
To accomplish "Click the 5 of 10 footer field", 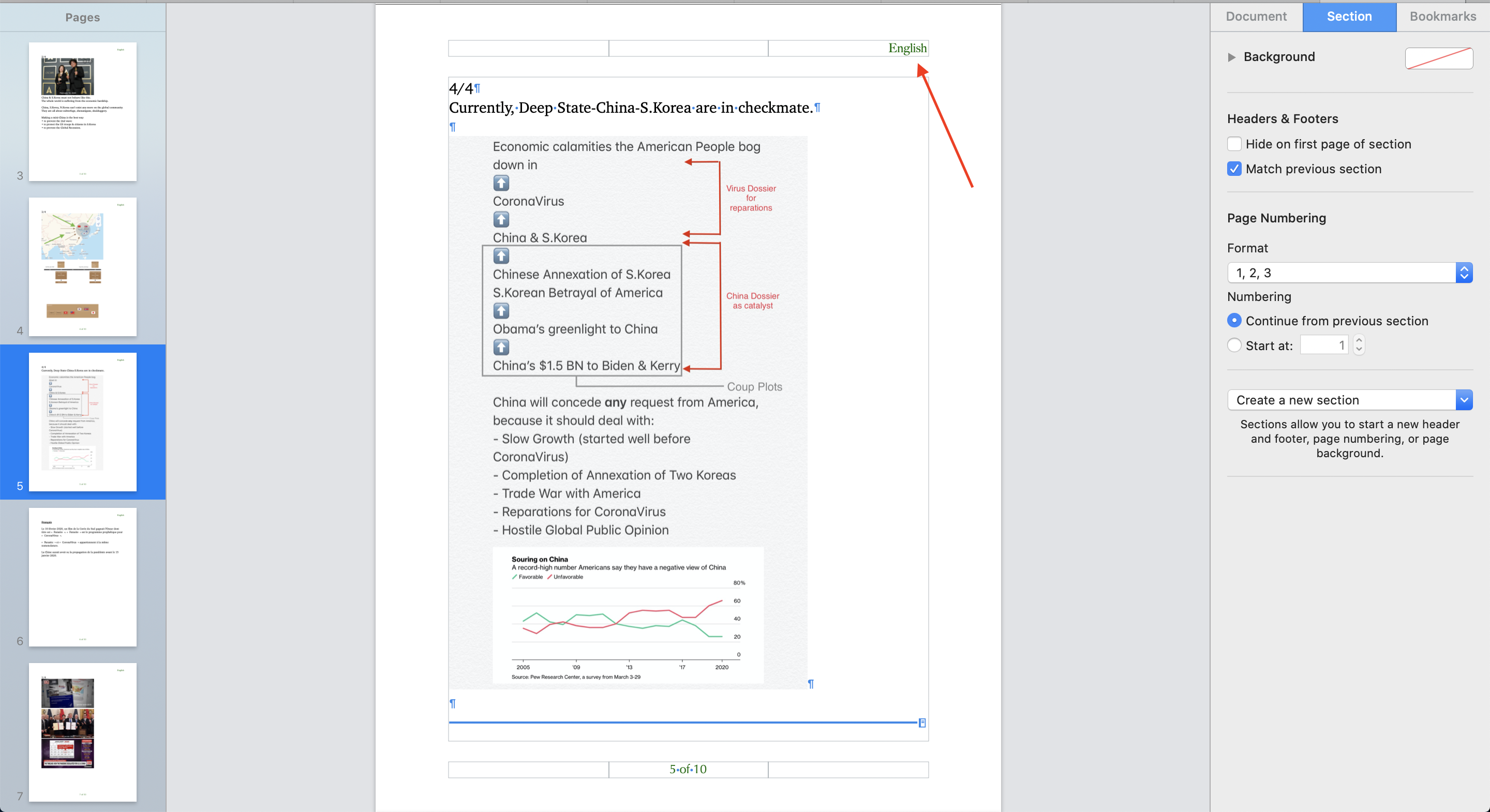I will point(688,770).
